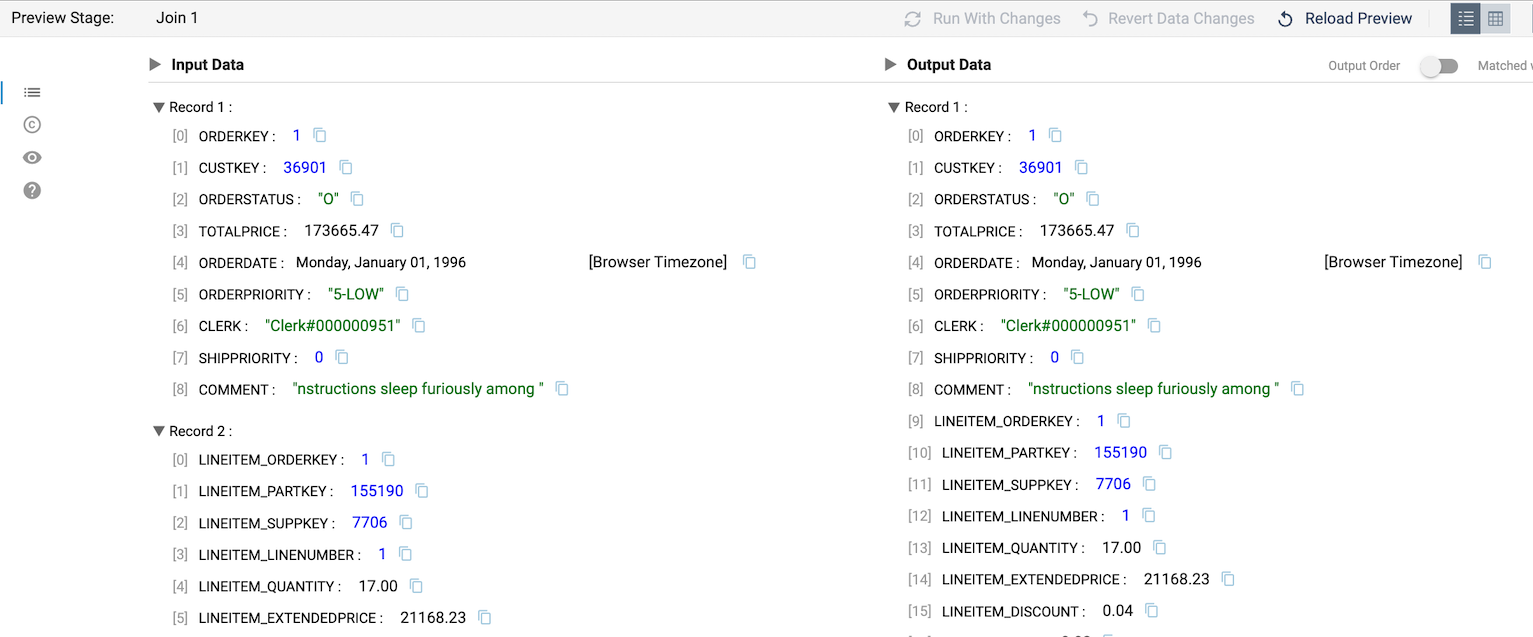
Task: Switch to table view mode
Action: (1496, 19)
